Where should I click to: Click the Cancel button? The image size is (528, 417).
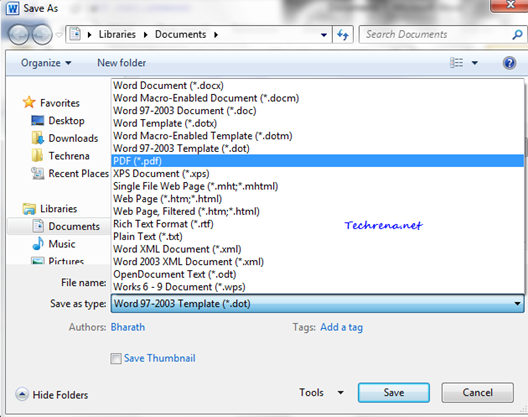click(x=477, y=392)
